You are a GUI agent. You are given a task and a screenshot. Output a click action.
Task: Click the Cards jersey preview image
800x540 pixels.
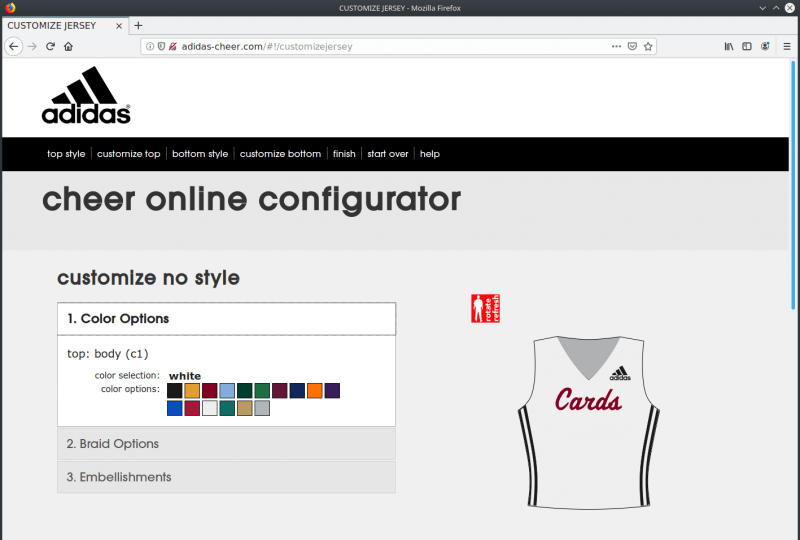[588, 423]
